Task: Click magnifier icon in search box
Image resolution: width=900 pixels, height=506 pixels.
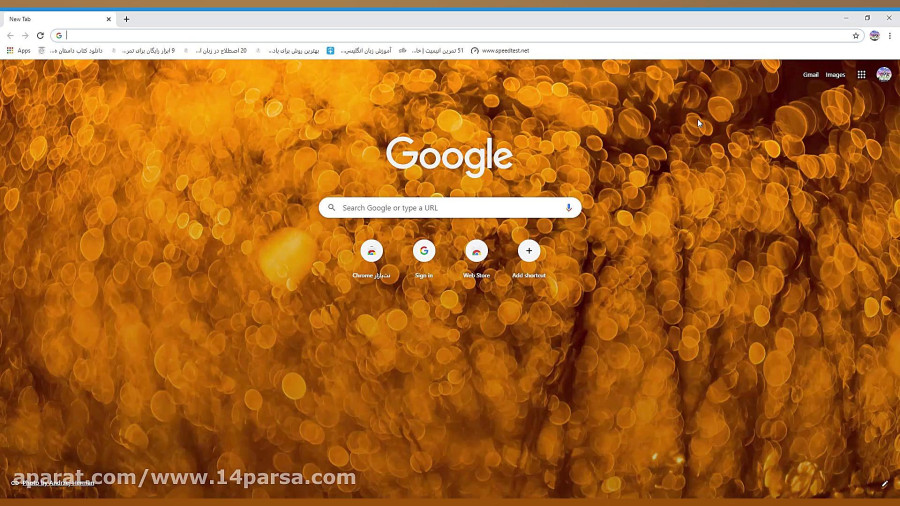Action: pos(331,208)
